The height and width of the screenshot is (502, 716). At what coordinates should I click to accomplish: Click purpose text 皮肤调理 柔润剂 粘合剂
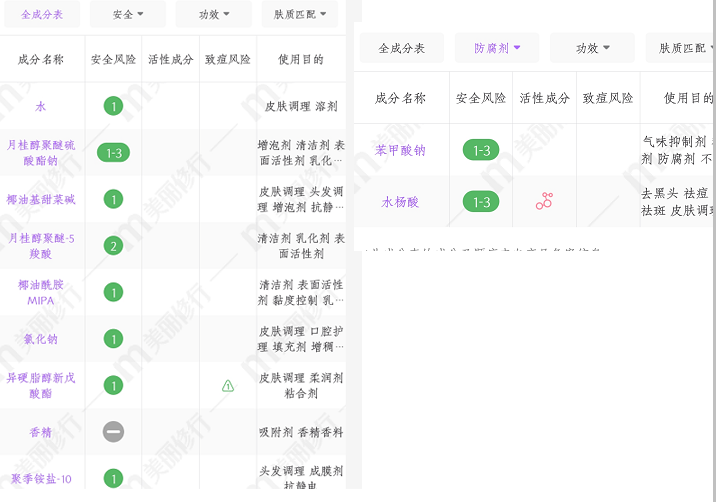point(301,386)
